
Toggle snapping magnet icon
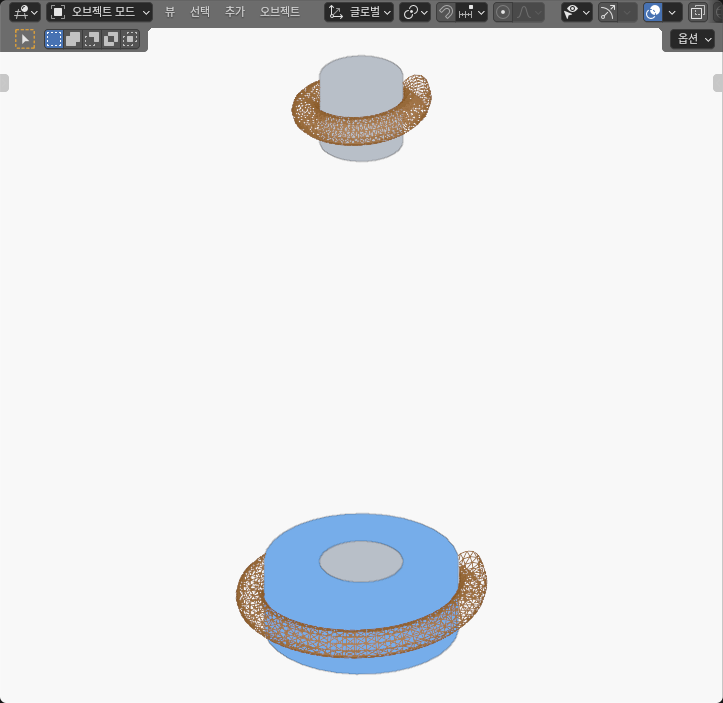pyautogui.click(x=445, y=12)
